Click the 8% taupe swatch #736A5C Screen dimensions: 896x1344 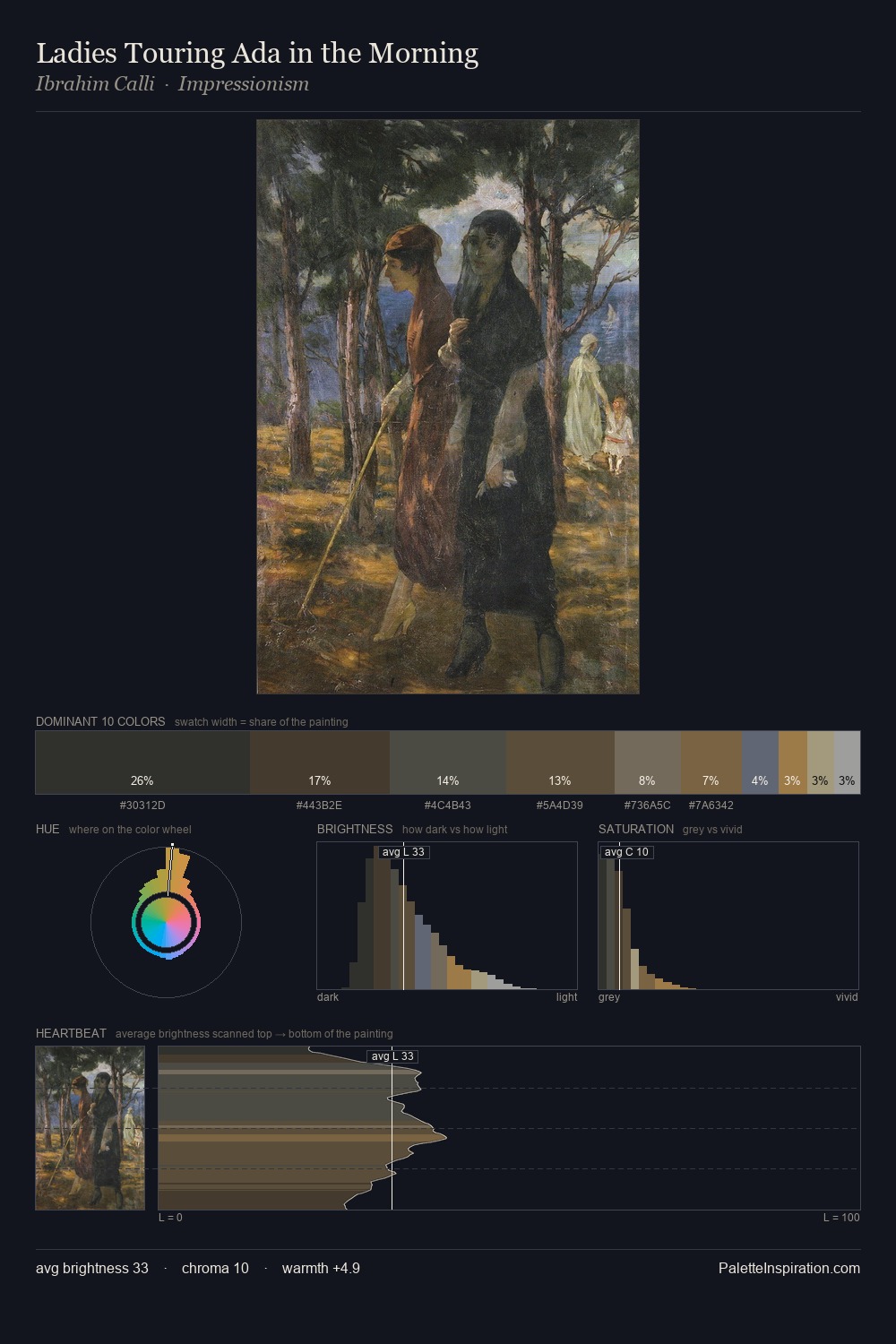(x=648, y=762)
